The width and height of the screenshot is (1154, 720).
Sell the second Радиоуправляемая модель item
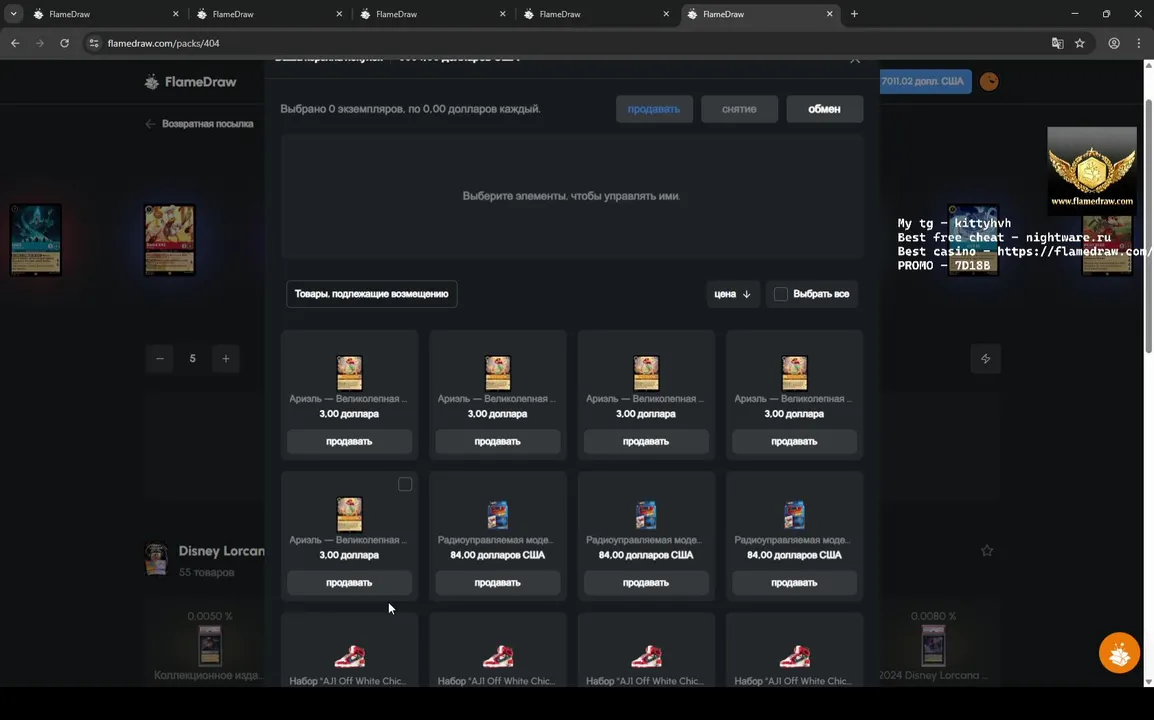(x=646, y=583)
